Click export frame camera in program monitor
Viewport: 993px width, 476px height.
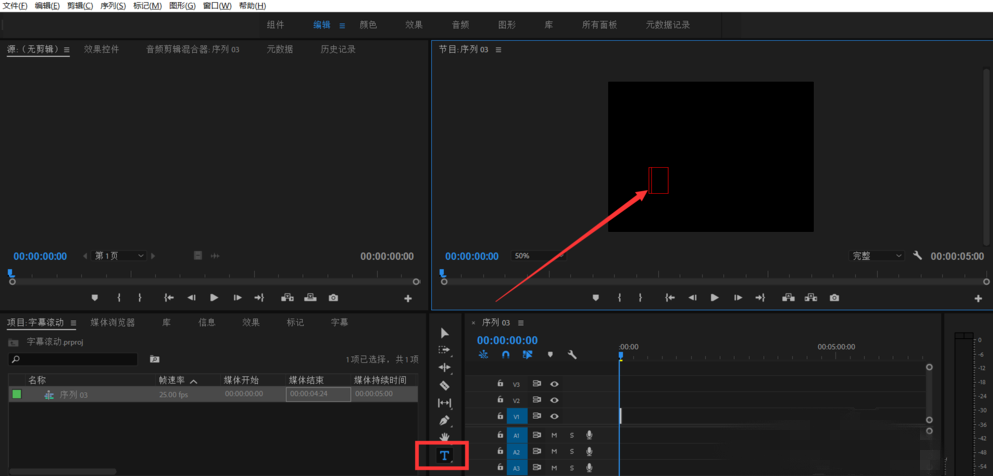[834, 297]
